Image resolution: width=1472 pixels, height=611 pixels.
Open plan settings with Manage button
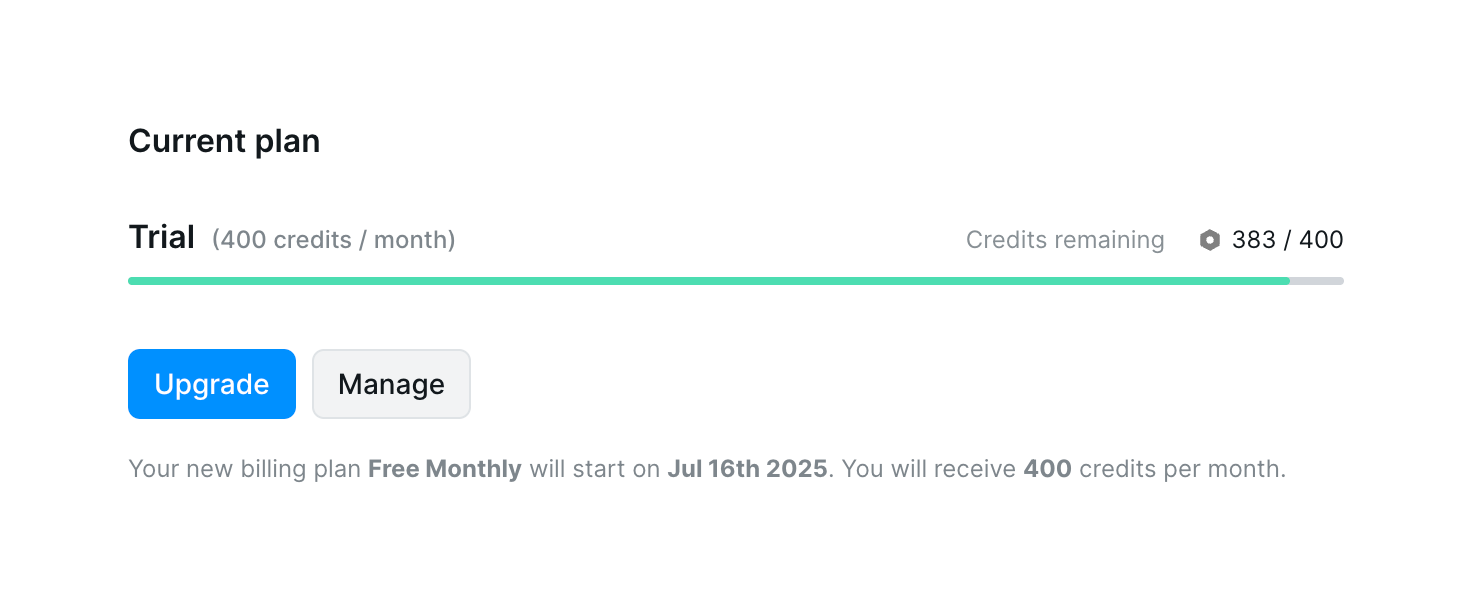[391, 384]
